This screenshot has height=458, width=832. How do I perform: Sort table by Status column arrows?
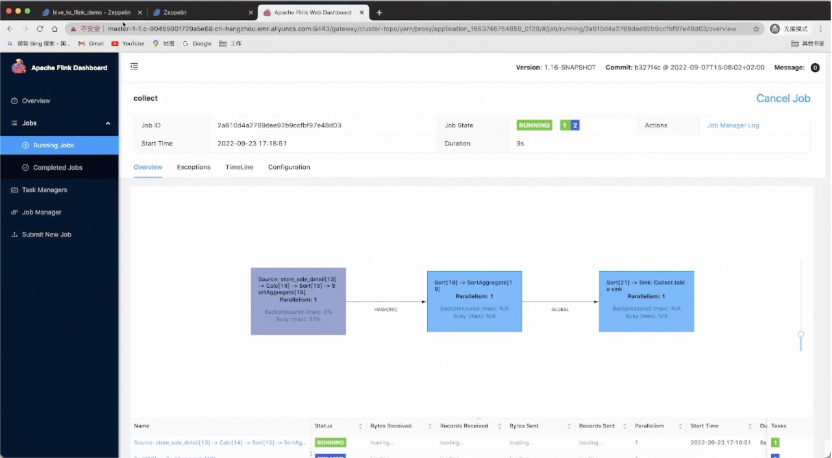360,426
